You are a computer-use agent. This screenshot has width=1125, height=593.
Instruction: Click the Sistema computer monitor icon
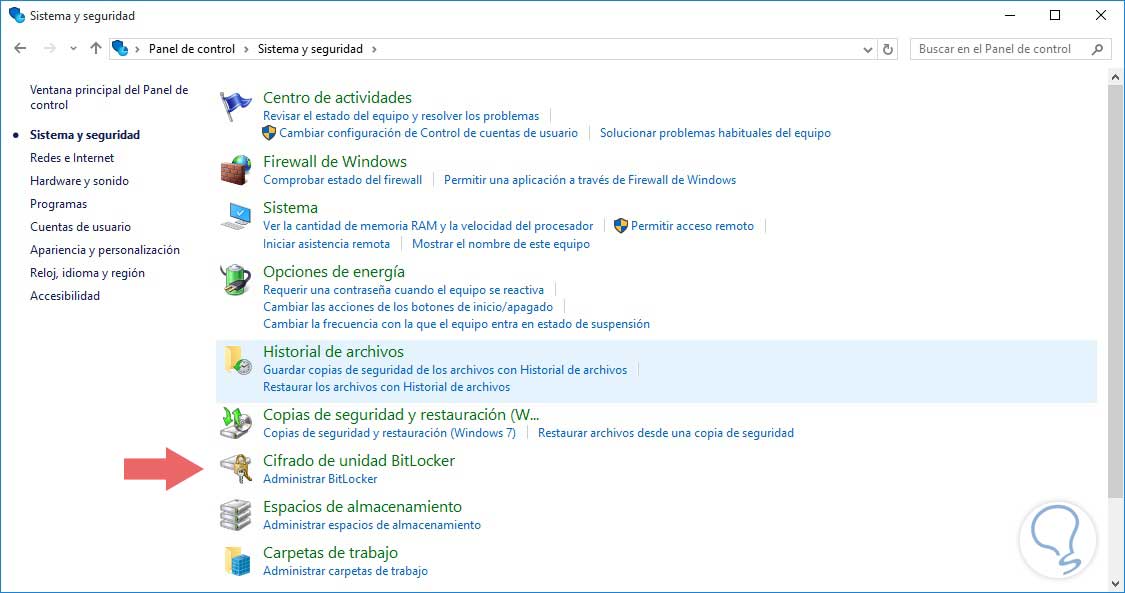click(x=235, y=216)
